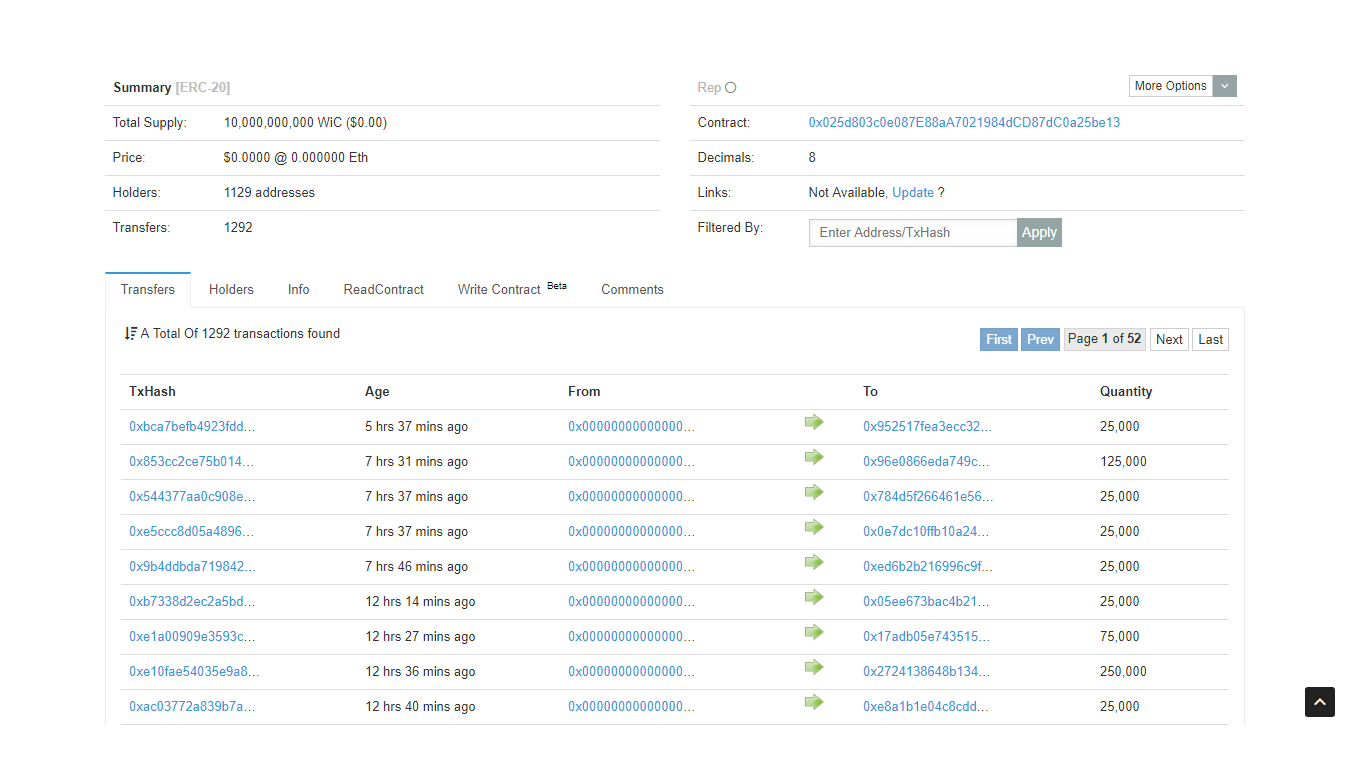The width and height of the screenshot is (1366, 768).
Task: Click the 125,000 quantity value
Action: (x=1123, y=462)
